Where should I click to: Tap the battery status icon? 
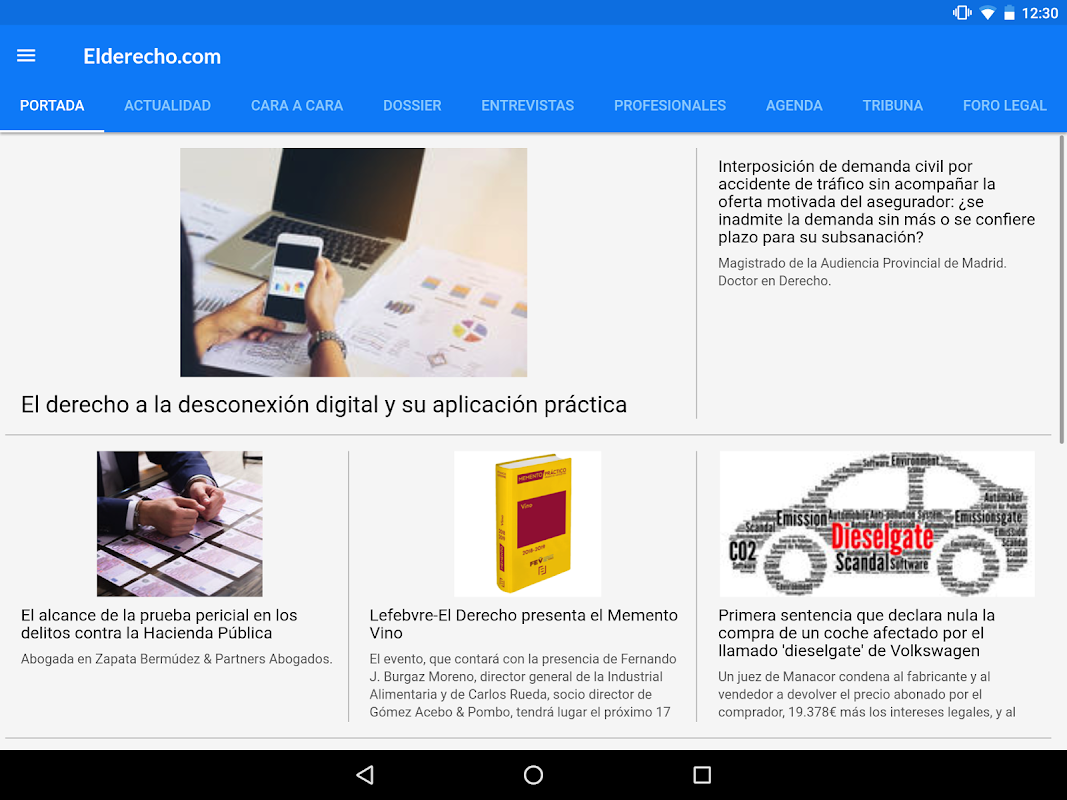(x=1009, y=13)
